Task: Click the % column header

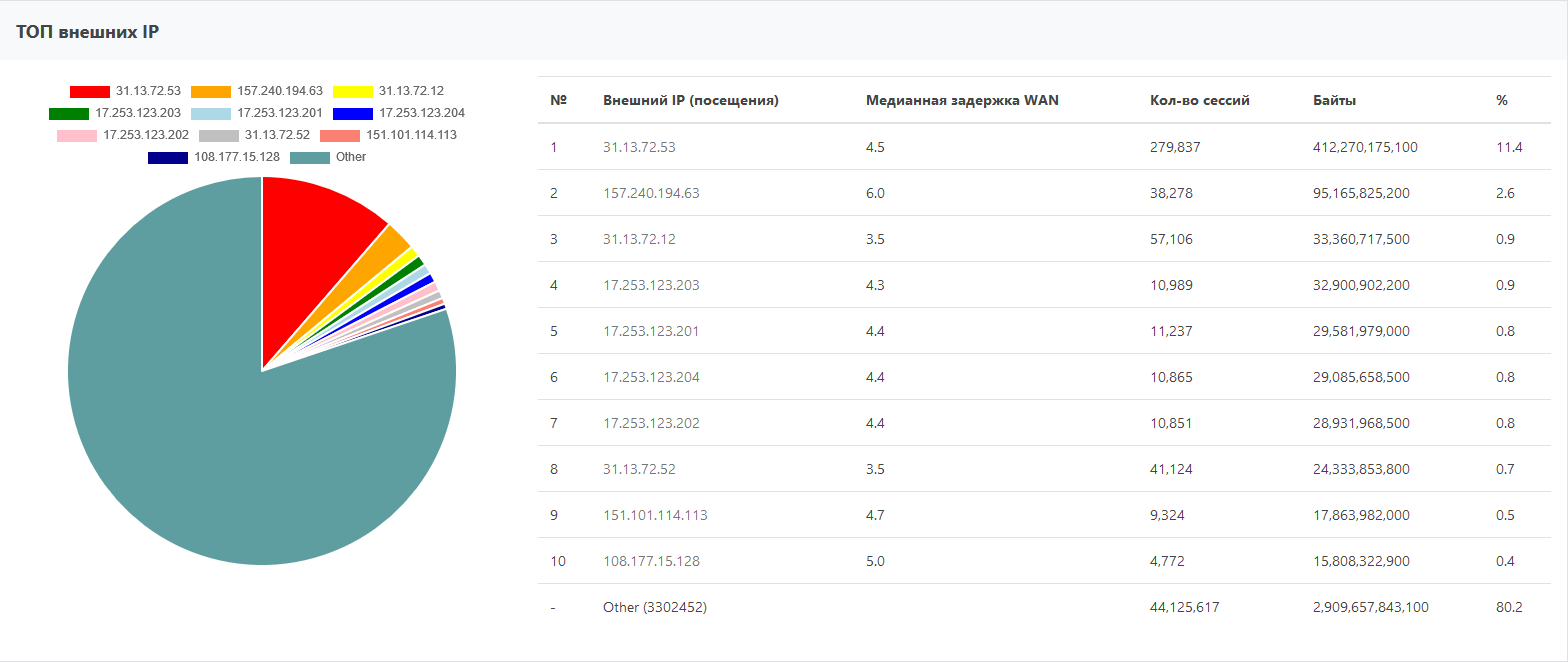Action: [x=1502, y=100]
